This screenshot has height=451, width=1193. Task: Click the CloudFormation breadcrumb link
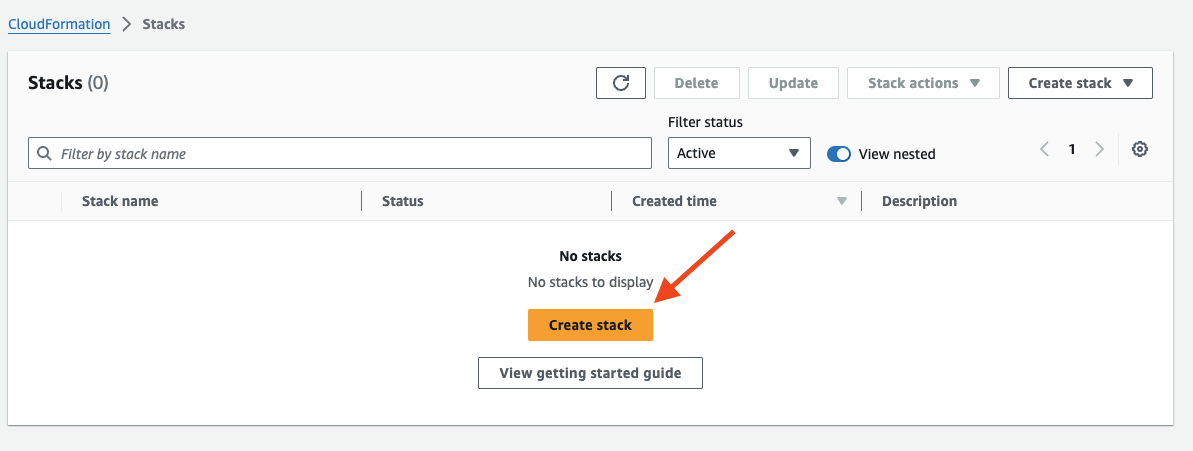tap(59, 24)
